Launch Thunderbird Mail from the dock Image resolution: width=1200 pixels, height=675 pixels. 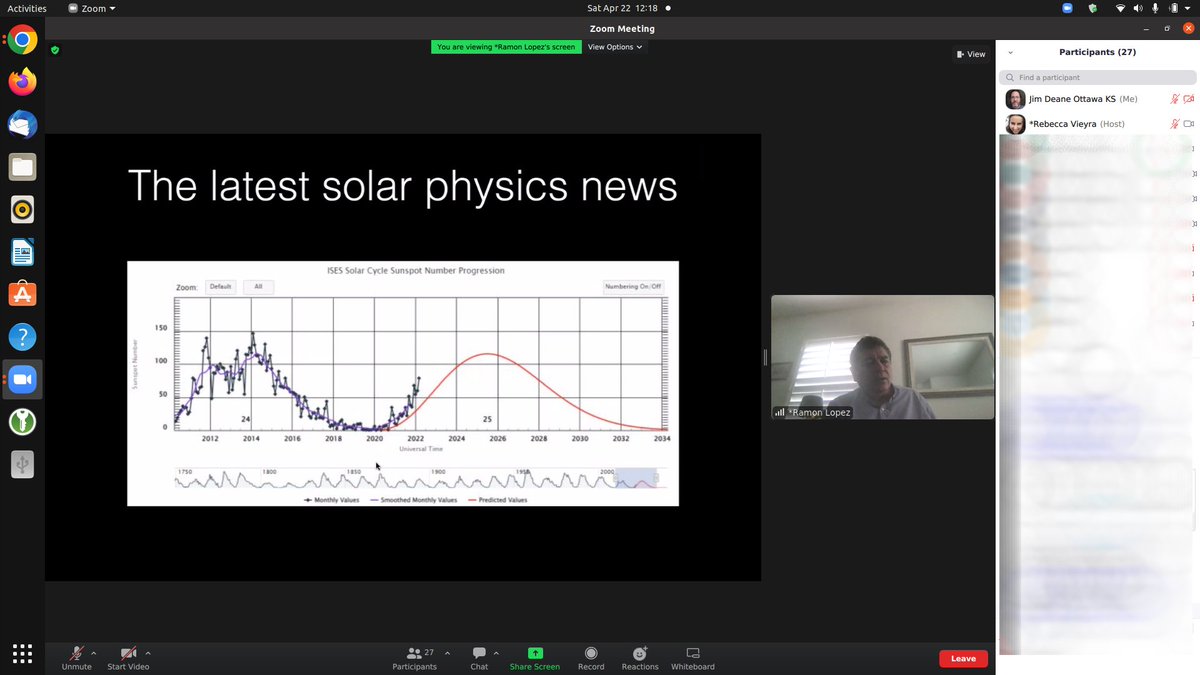pyautogui.click(x=22, y=124)
